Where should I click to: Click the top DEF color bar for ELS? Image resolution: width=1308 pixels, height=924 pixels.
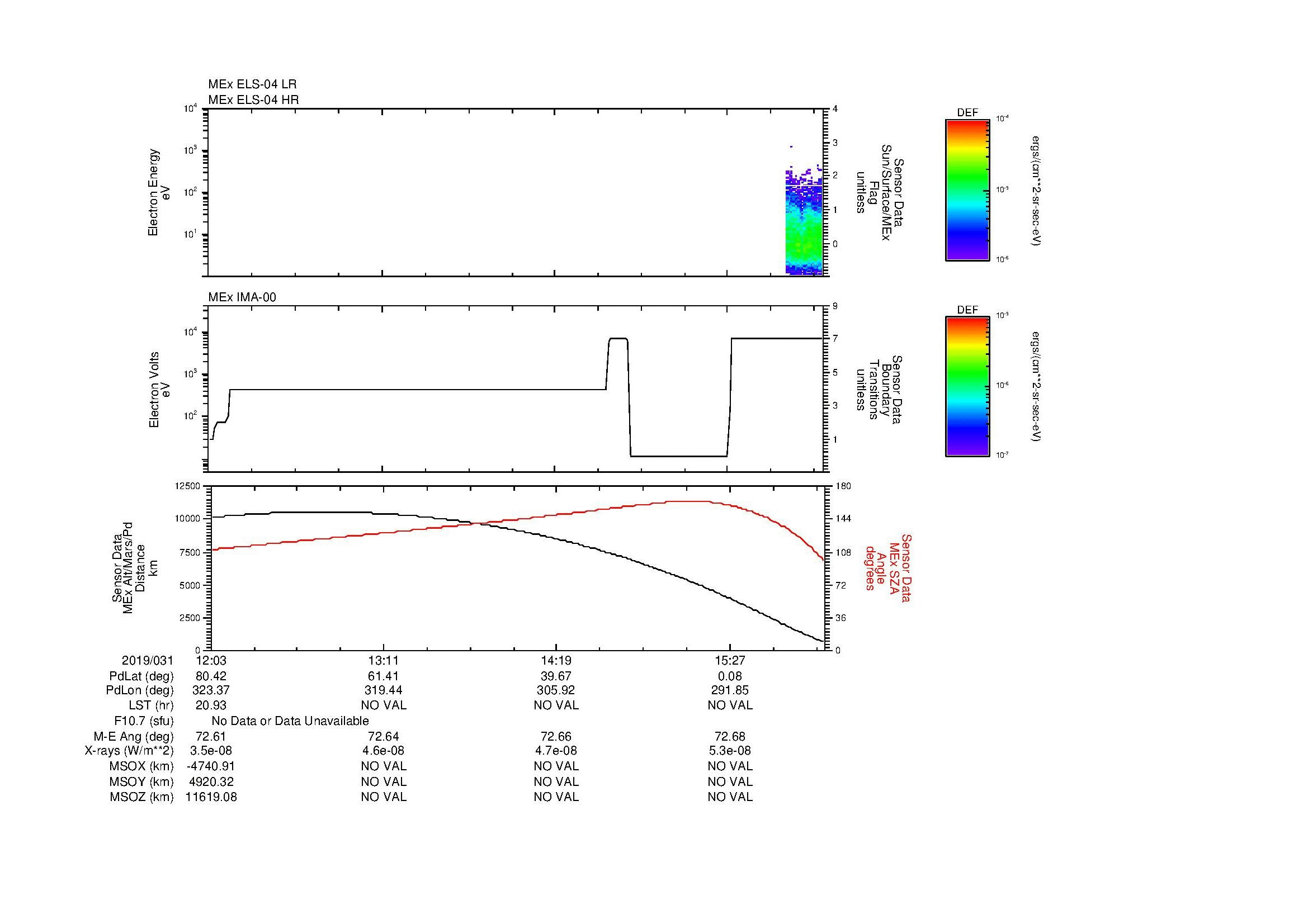pos(967,190)
